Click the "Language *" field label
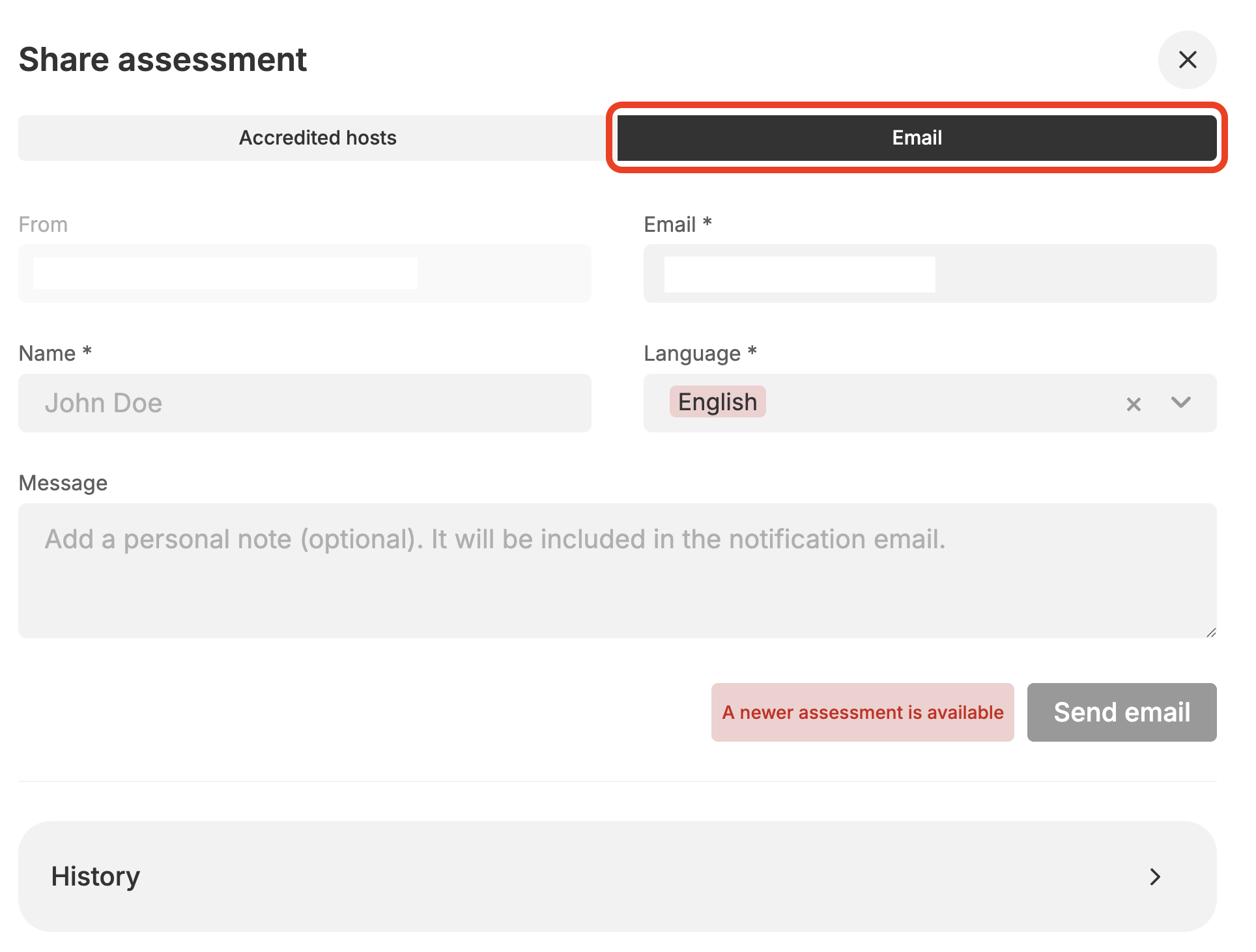The height and width of the screenshot is (952, 1256). coord(700,353)
